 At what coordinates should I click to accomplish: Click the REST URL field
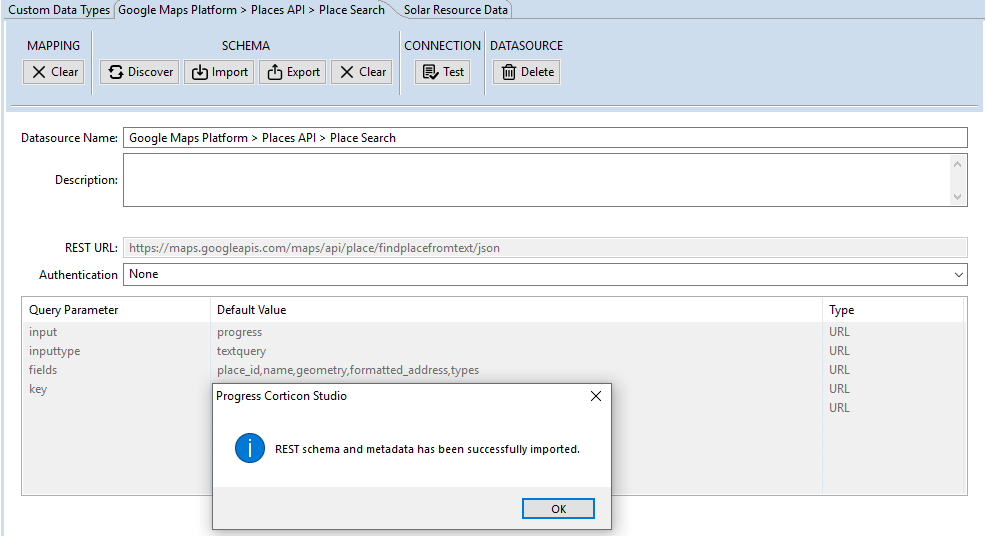pos(545,248)
